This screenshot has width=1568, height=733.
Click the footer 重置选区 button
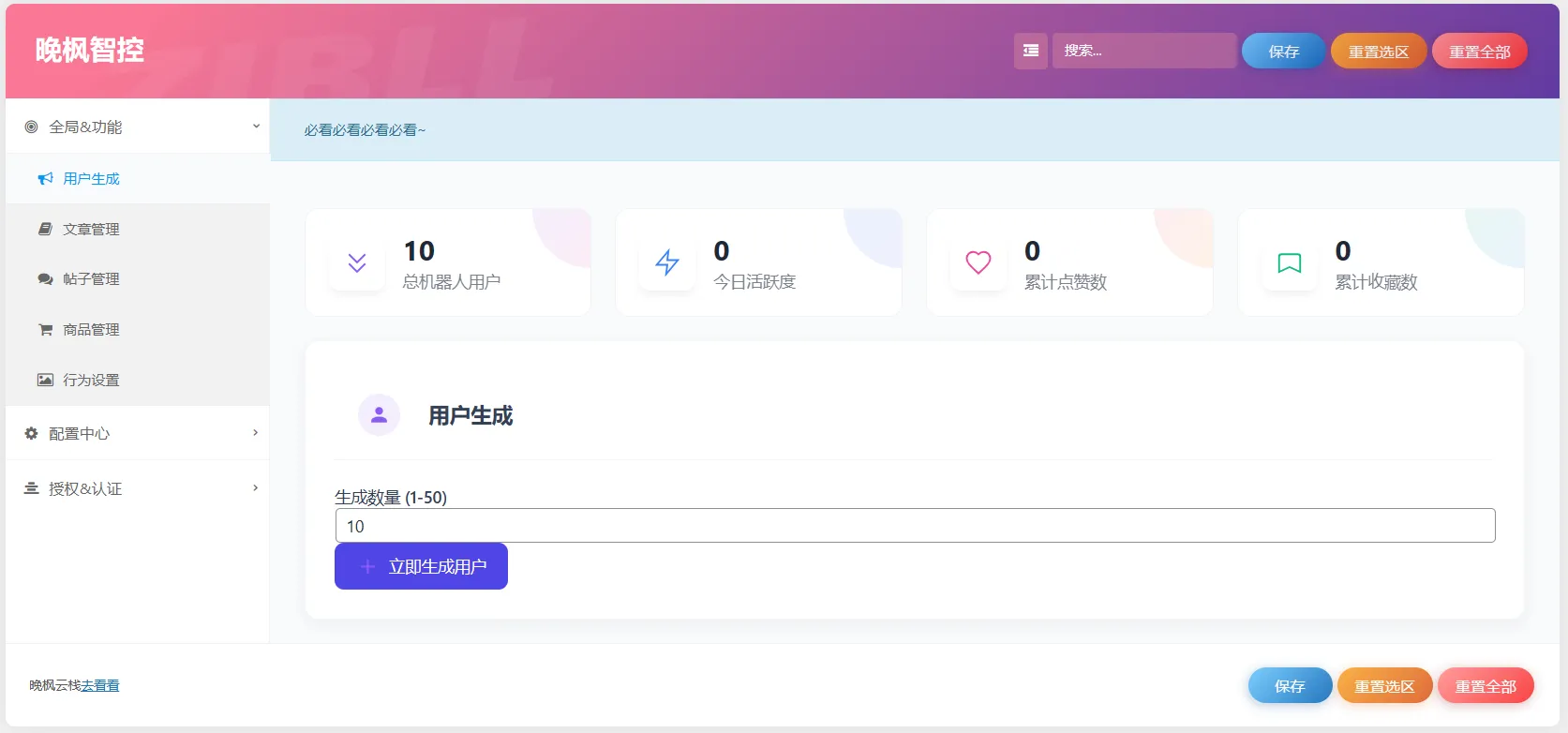1384,686
